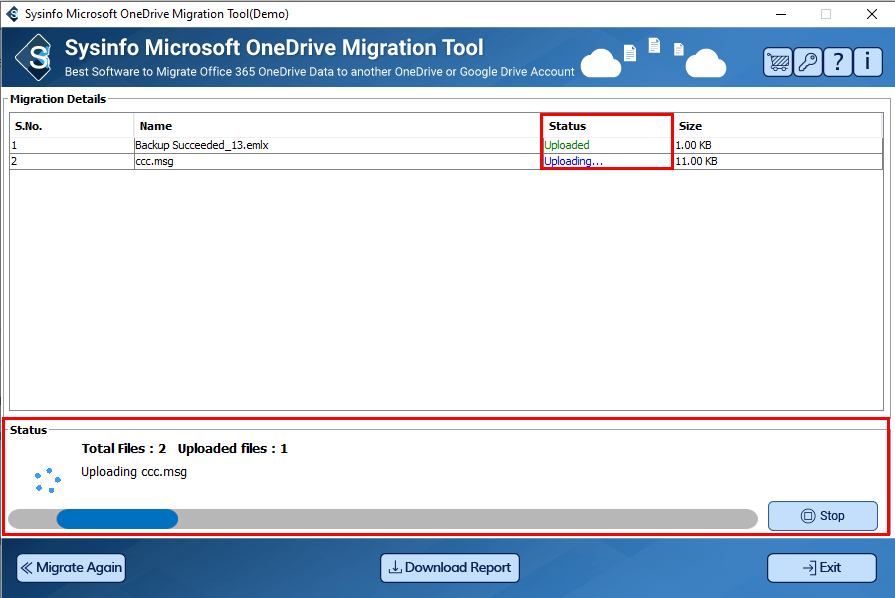This screenshot has height=598, width=895.
Task: Click serial number 2 cell
Action: (72, 161)
